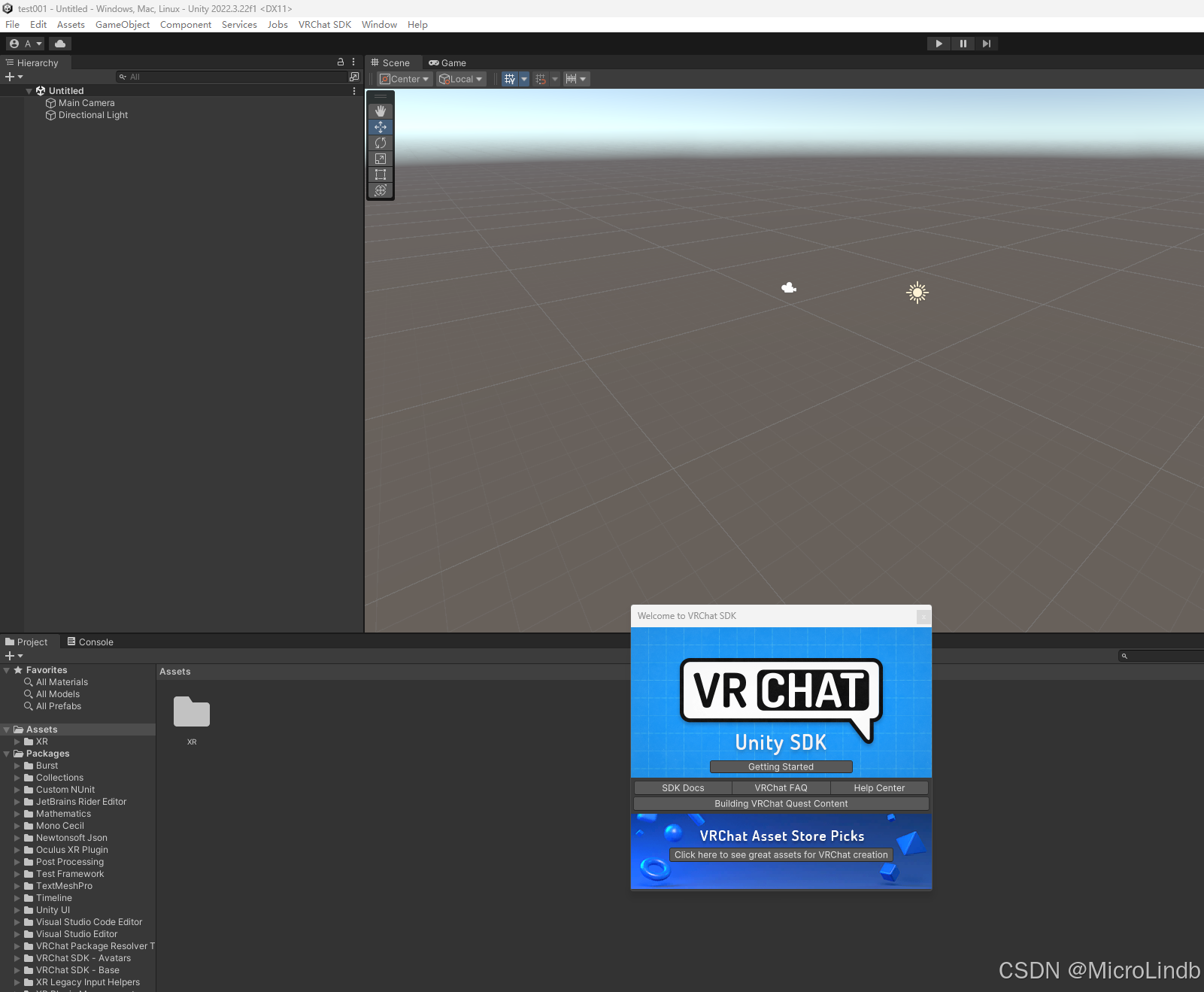Select All Prefabs favorite
Screen dimensions: 1204x992
pyautogui.click(x=59, y=706)
